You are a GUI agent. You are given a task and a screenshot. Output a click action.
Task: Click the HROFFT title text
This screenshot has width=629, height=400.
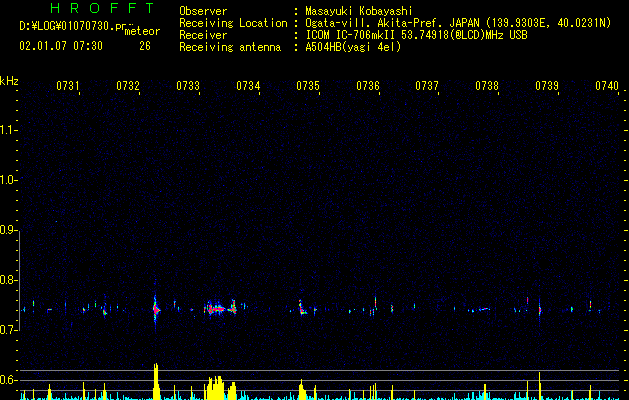103,8
